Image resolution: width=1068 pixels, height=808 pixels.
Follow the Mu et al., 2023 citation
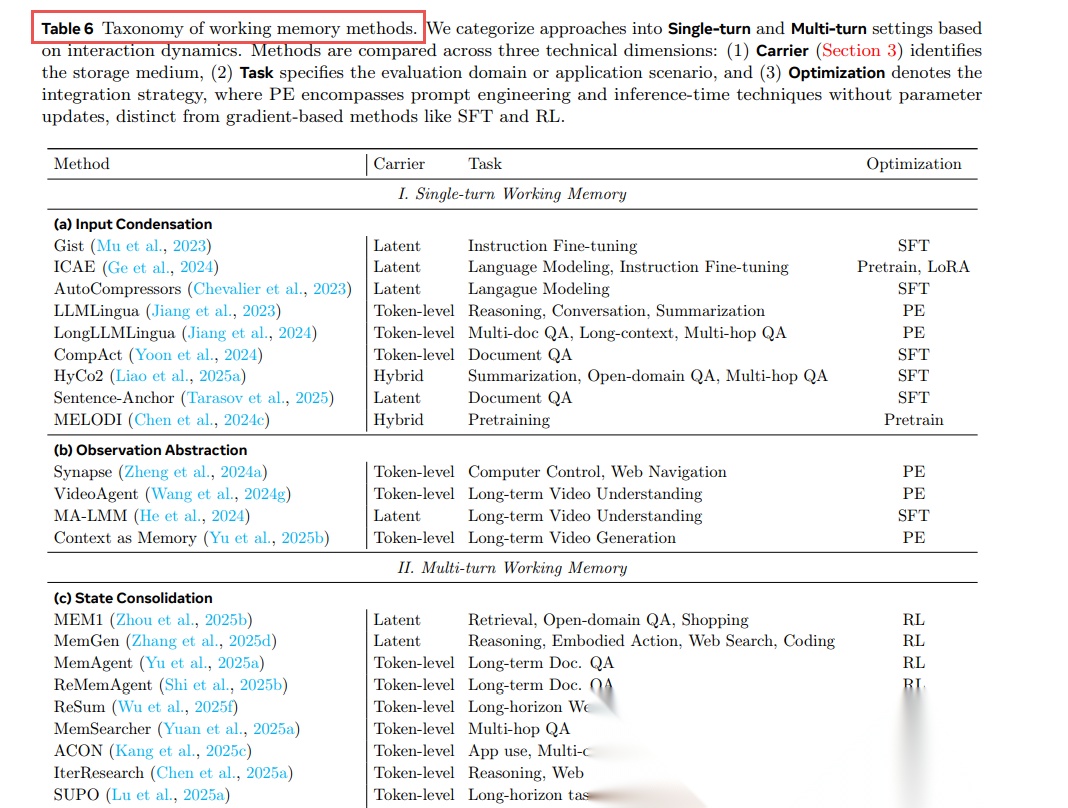(151, 245)
